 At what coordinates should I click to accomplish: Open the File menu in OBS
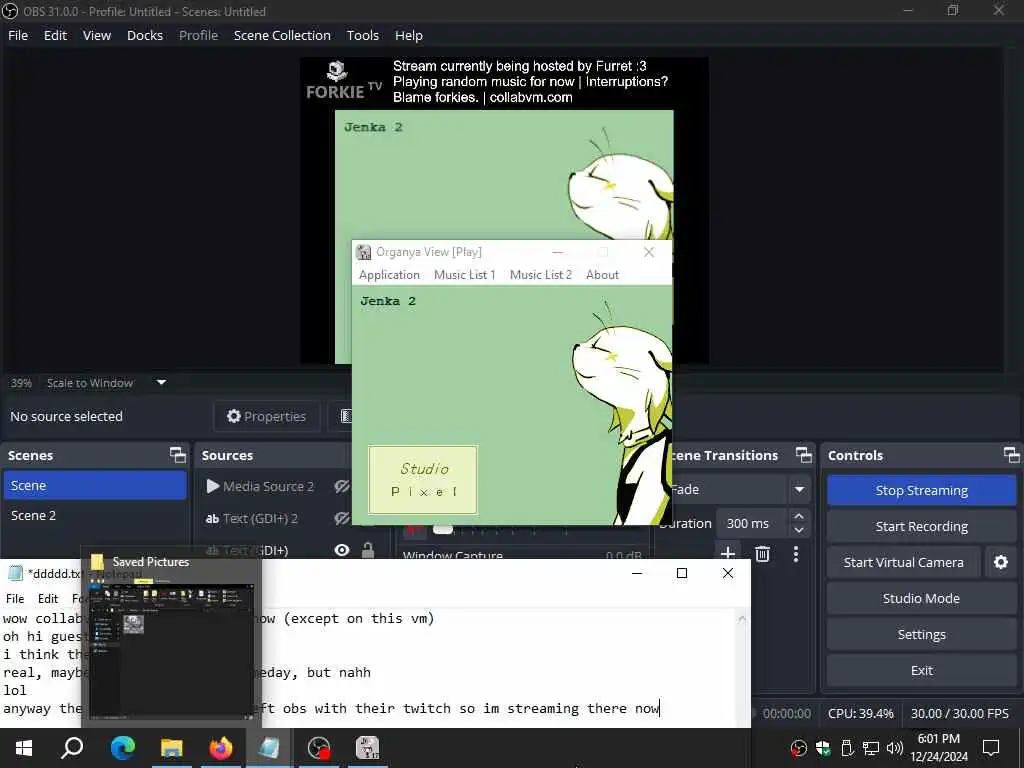pyautogui.click(x=18, y=35)
